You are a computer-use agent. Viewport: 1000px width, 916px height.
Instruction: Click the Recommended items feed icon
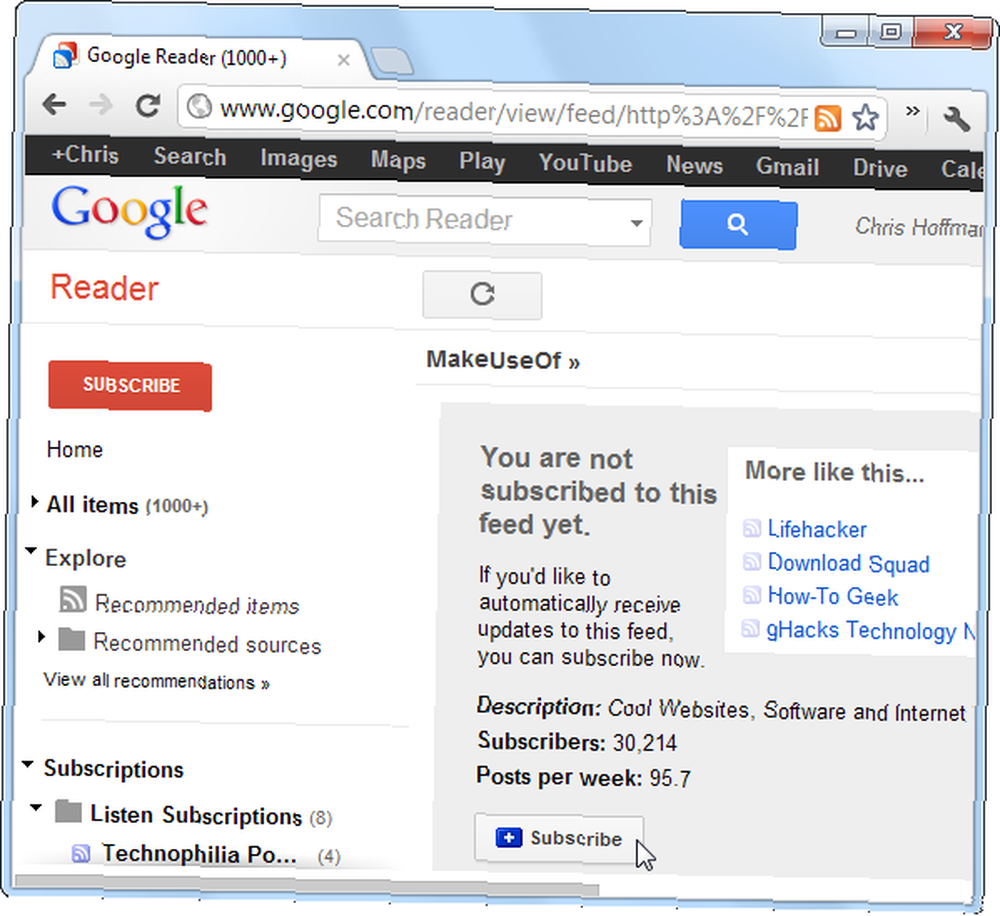pyautogui.click(x=73, y=599)
